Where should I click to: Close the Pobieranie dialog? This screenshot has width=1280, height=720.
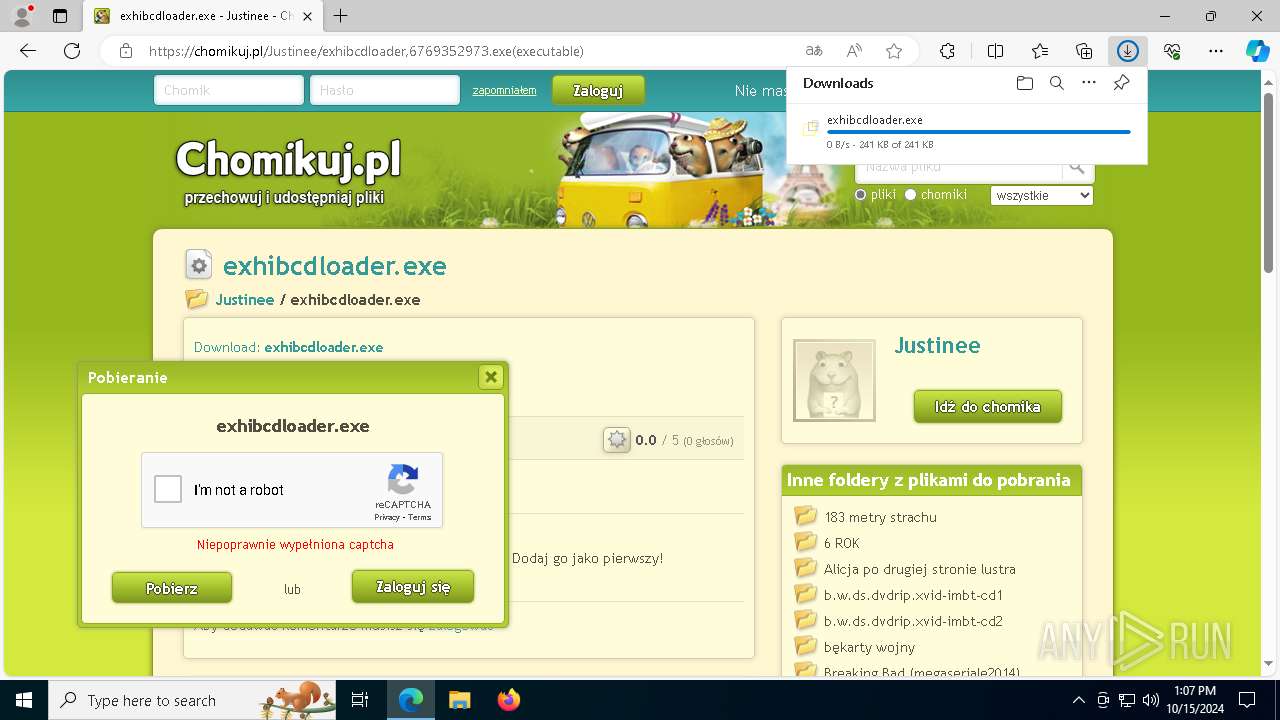pos(491,377)
